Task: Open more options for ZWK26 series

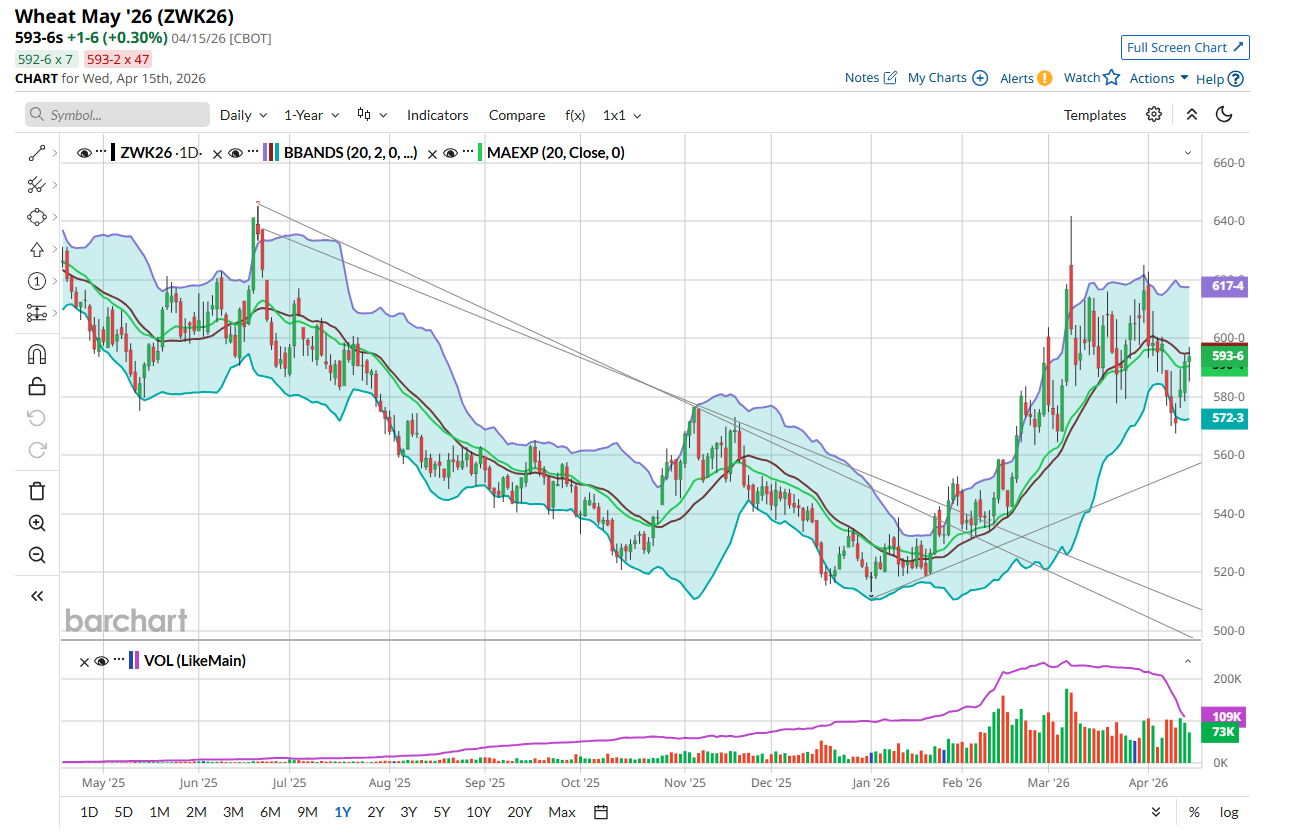Action: [x=101, y=153]
